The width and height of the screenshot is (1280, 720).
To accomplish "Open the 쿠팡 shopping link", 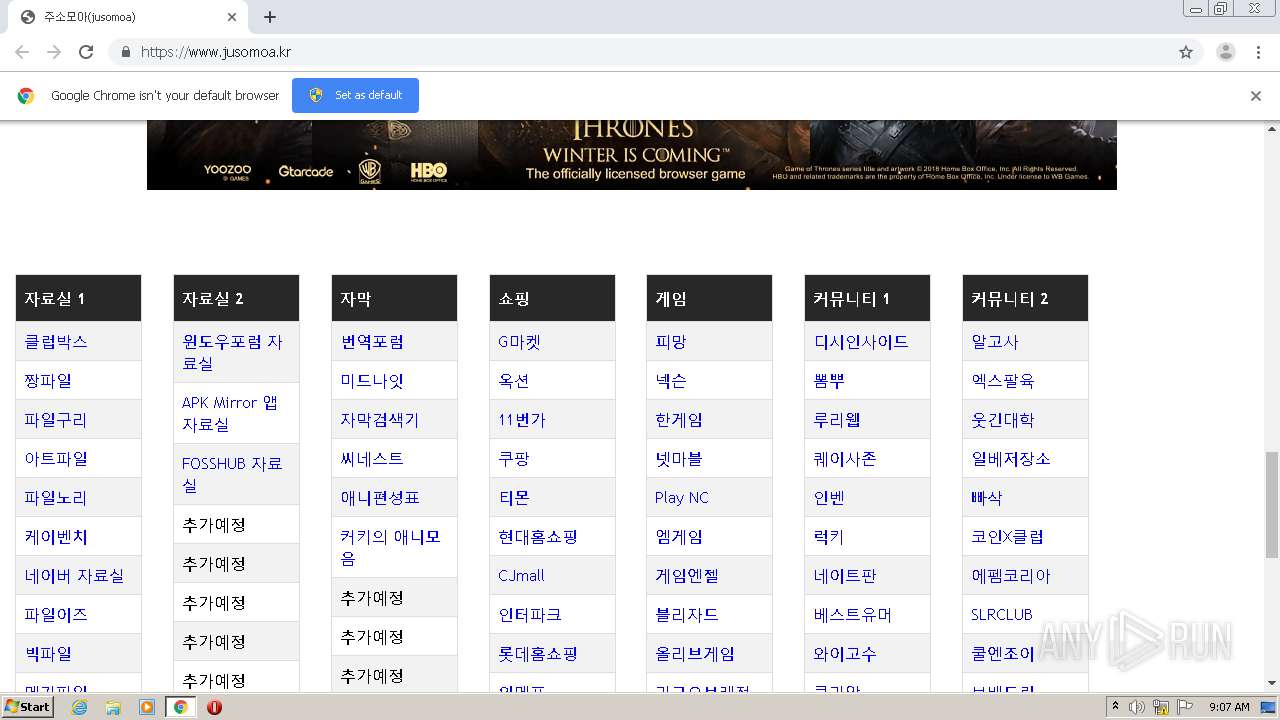I will click(514, 459).
